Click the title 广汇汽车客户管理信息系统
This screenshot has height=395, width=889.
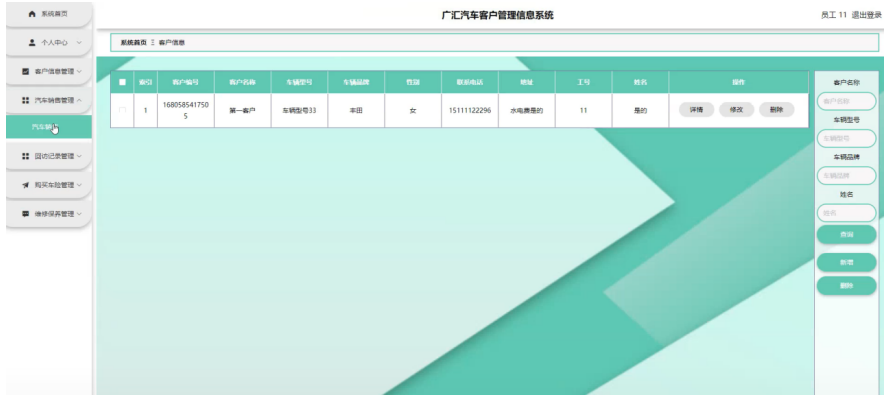[497, 15]
